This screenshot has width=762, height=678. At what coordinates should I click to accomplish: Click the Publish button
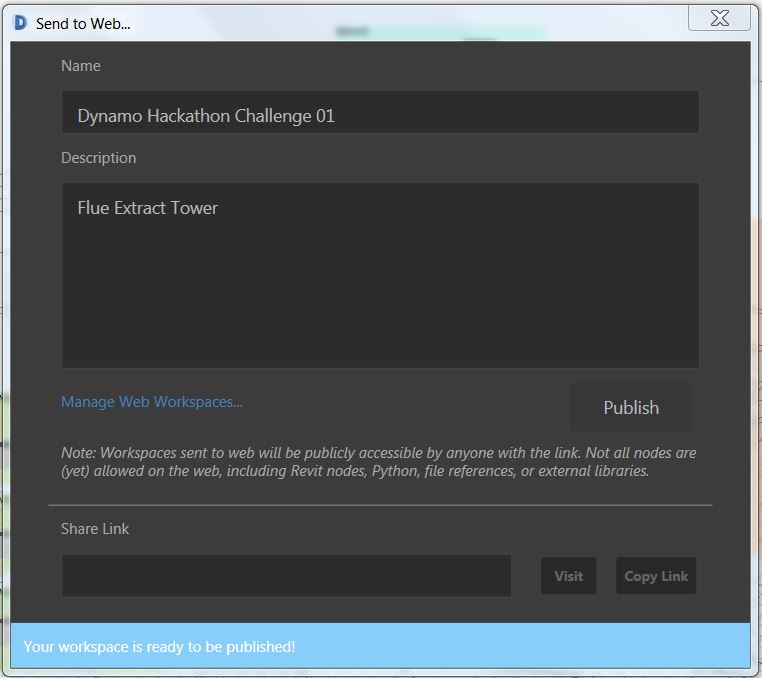(x=631, y=407)
